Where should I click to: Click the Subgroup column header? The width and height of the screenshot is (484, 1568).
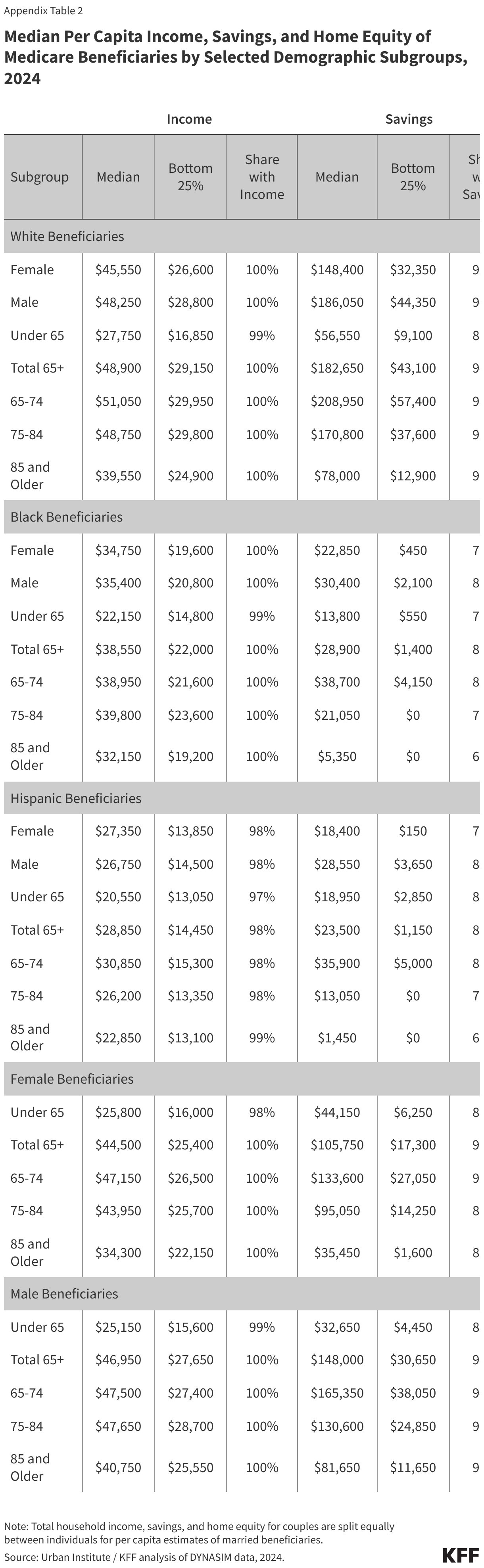pos(40,177)
